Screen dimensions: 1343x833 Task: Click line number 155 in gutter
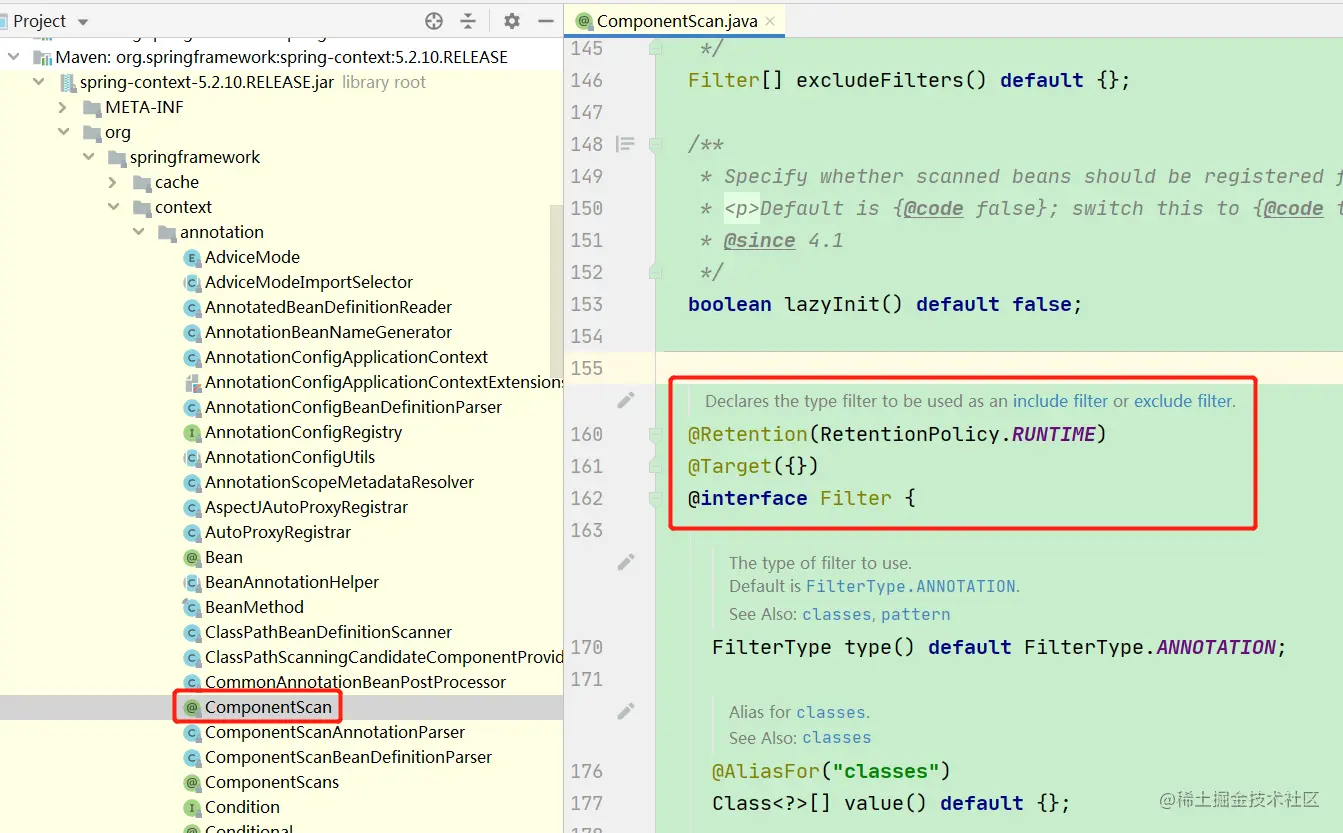(587, 368)
